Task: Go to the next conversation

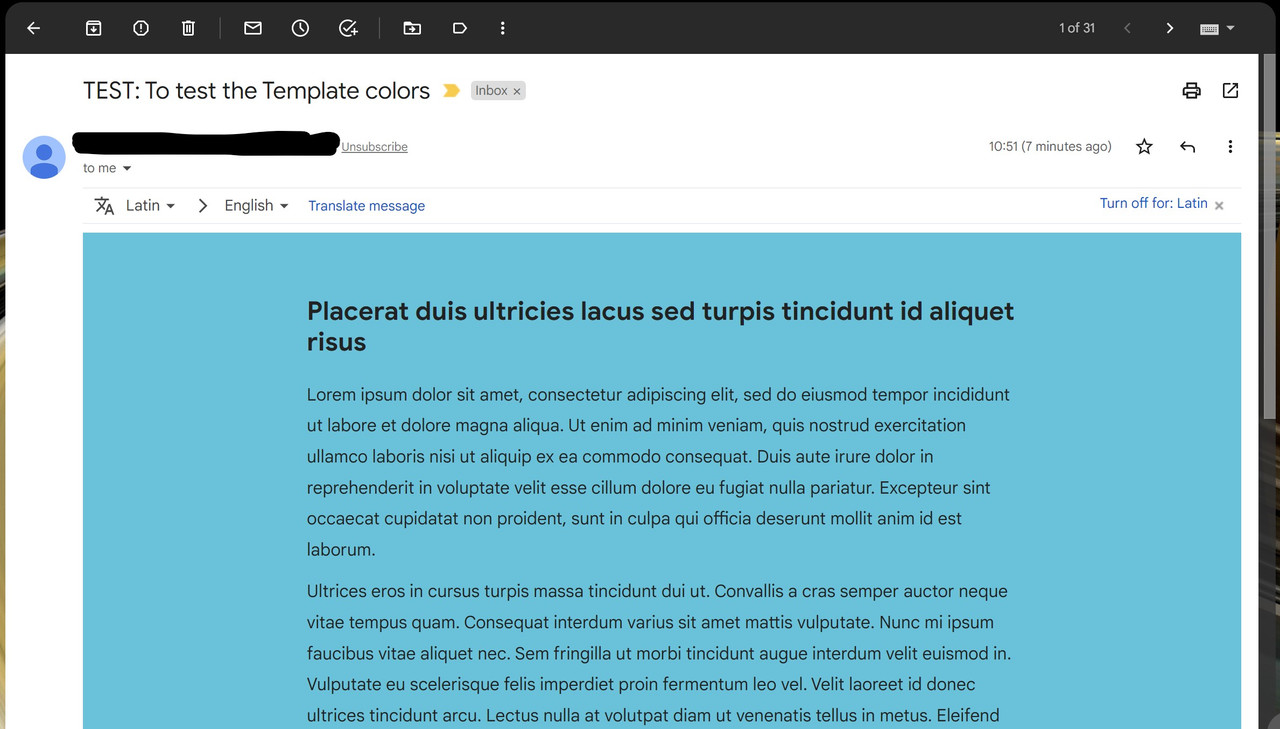Action: (1169, 28)
